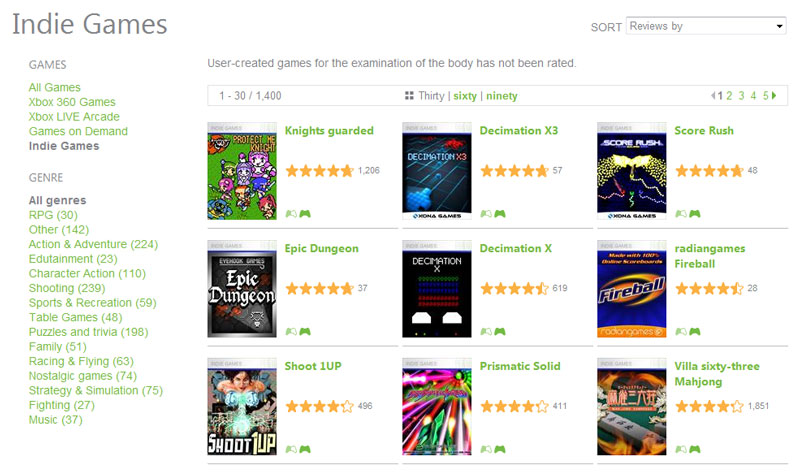Expand the sort dropdown arrow
Viewport: 800px width, 476px height.
tap(779, 26)
